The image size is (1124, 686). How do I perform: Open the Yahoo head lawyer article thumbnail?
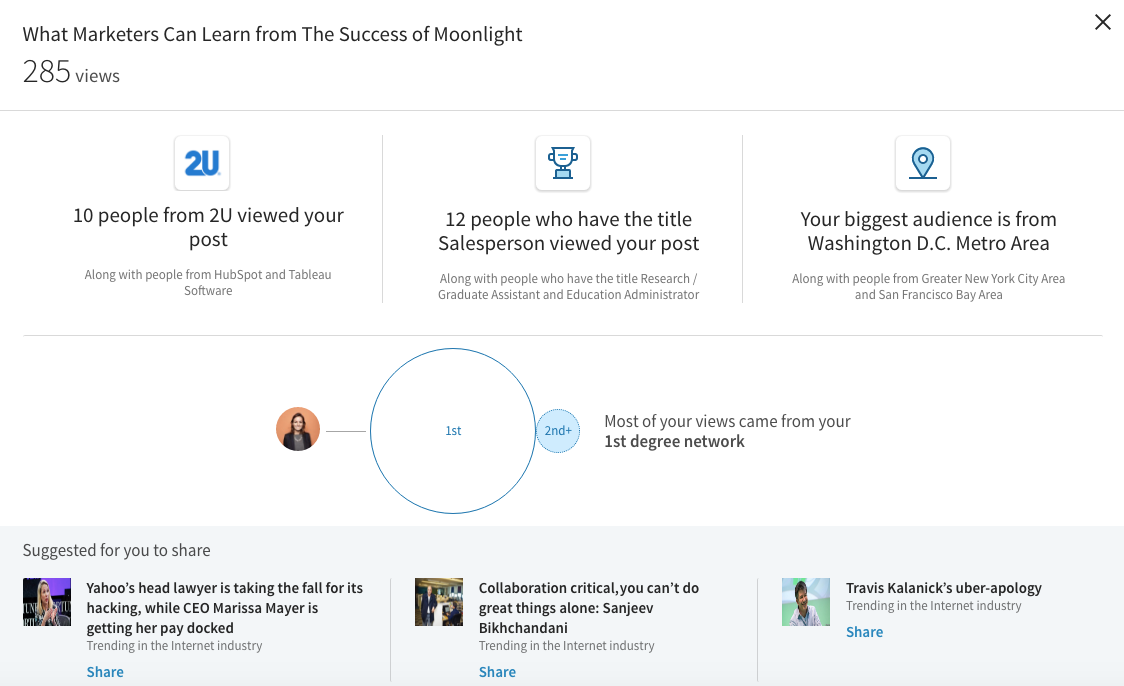(x=47, y=602)
